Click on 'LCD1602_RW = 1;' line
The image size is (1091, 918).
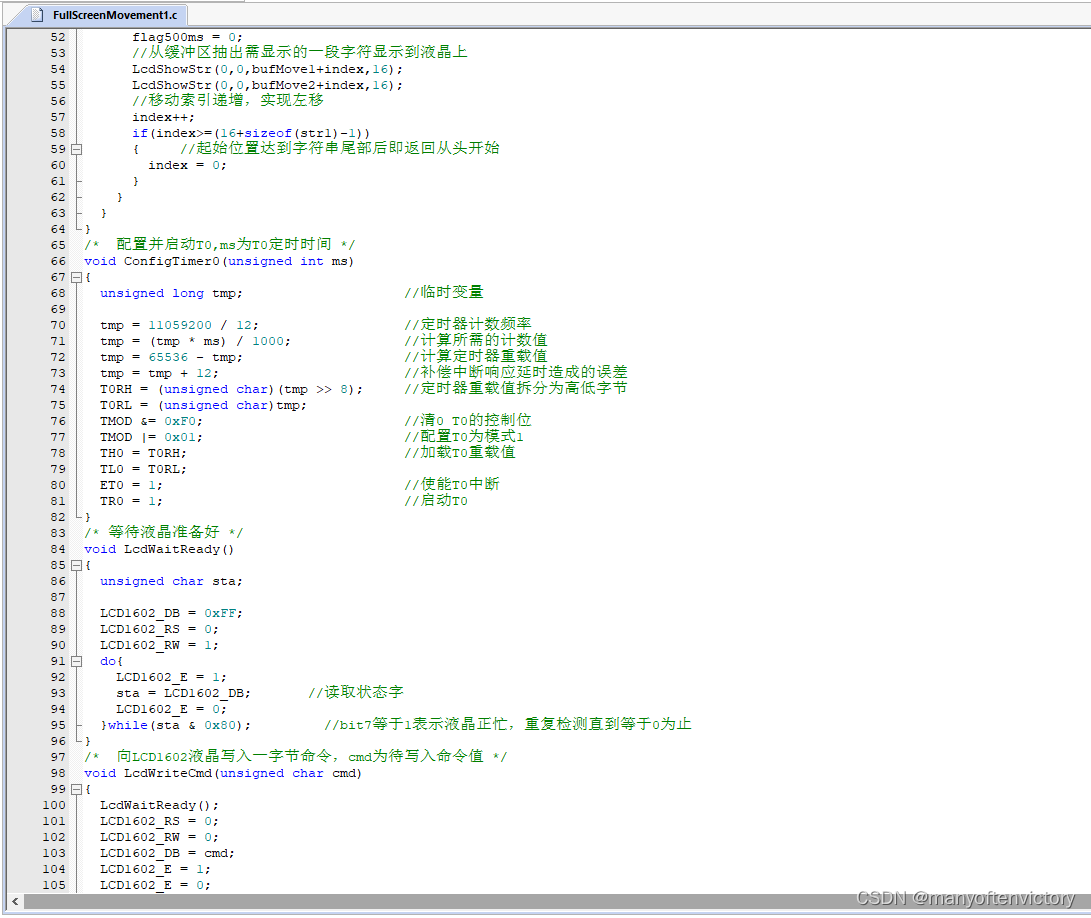159,645
